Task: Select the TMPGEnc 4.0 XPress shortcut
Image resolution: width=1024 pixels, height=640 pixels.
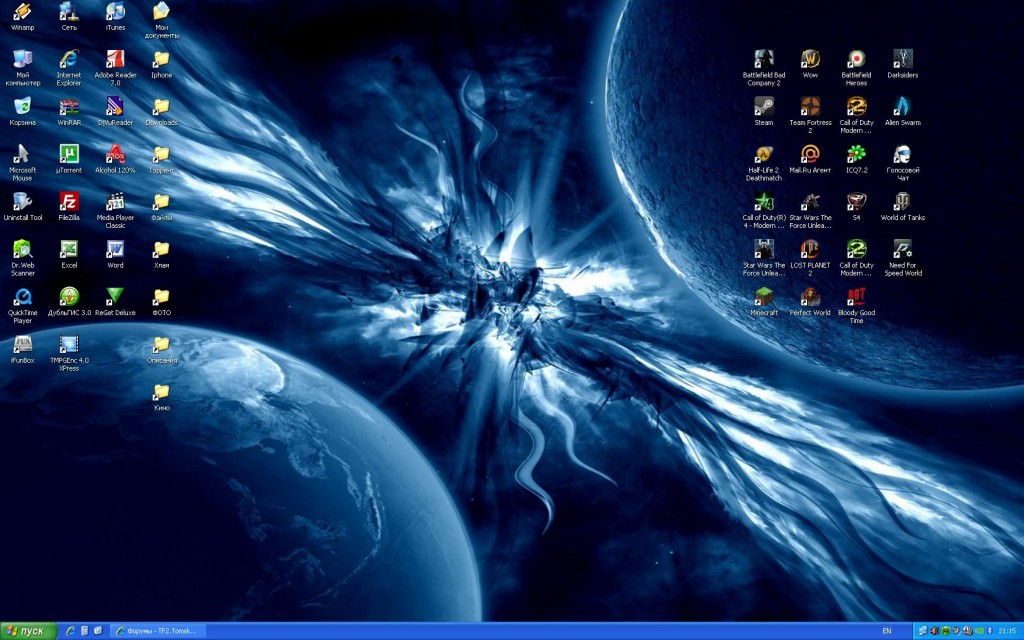Action: (69, 353)
